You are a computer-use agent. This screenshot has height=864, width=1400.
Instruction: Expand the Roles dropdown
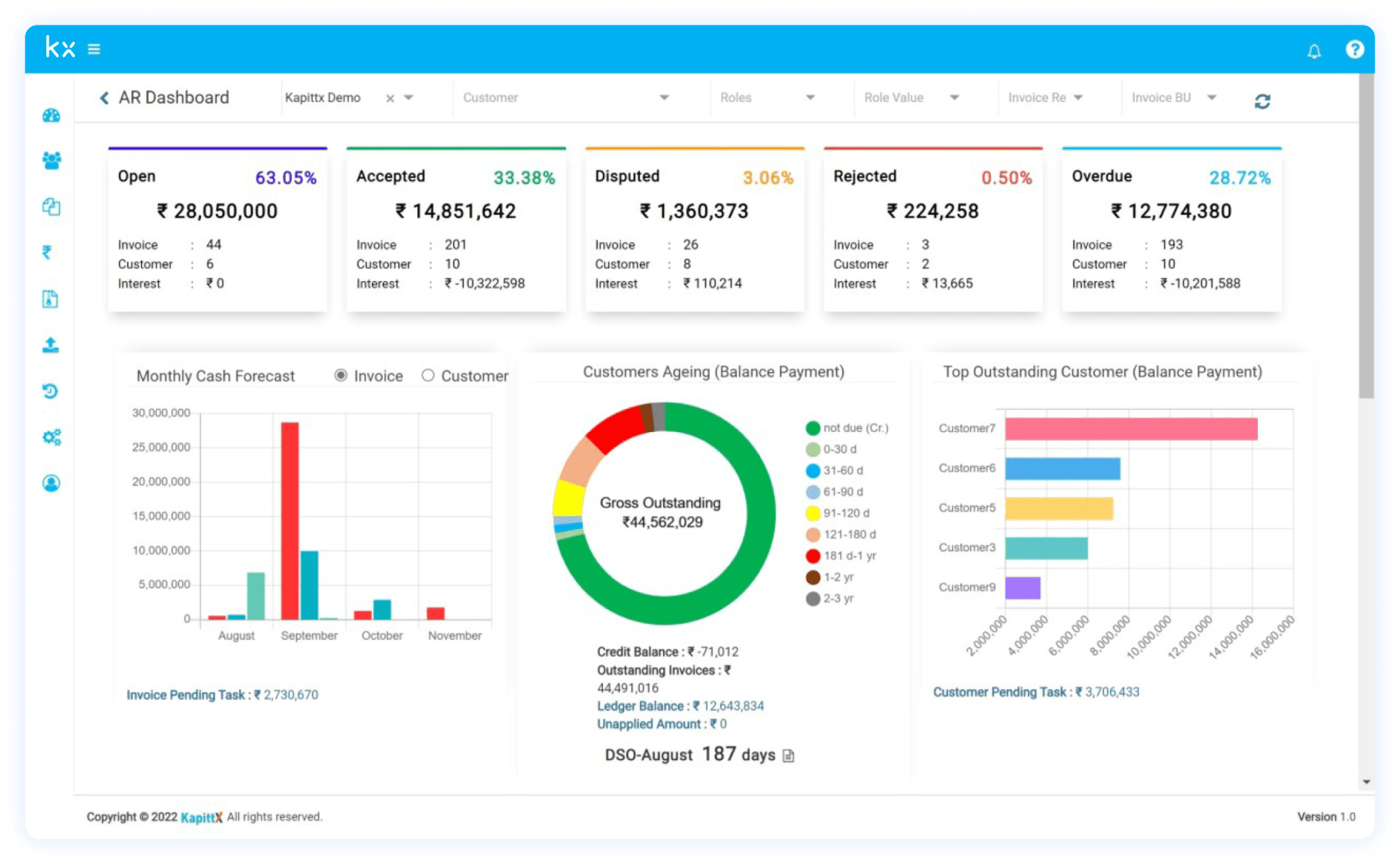810,98
